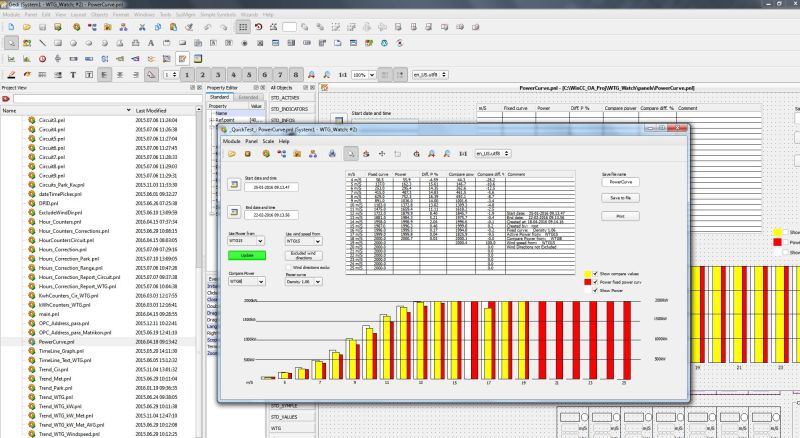
Task: Click the Copy icon in GEDI toolbar
Action: click(x=158, y=27)
